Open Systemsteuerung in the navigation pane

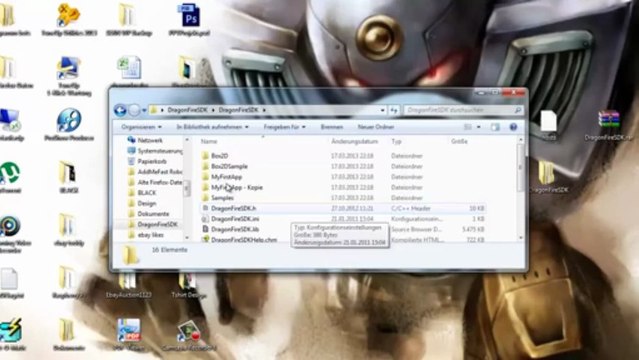tap(155, 151)
